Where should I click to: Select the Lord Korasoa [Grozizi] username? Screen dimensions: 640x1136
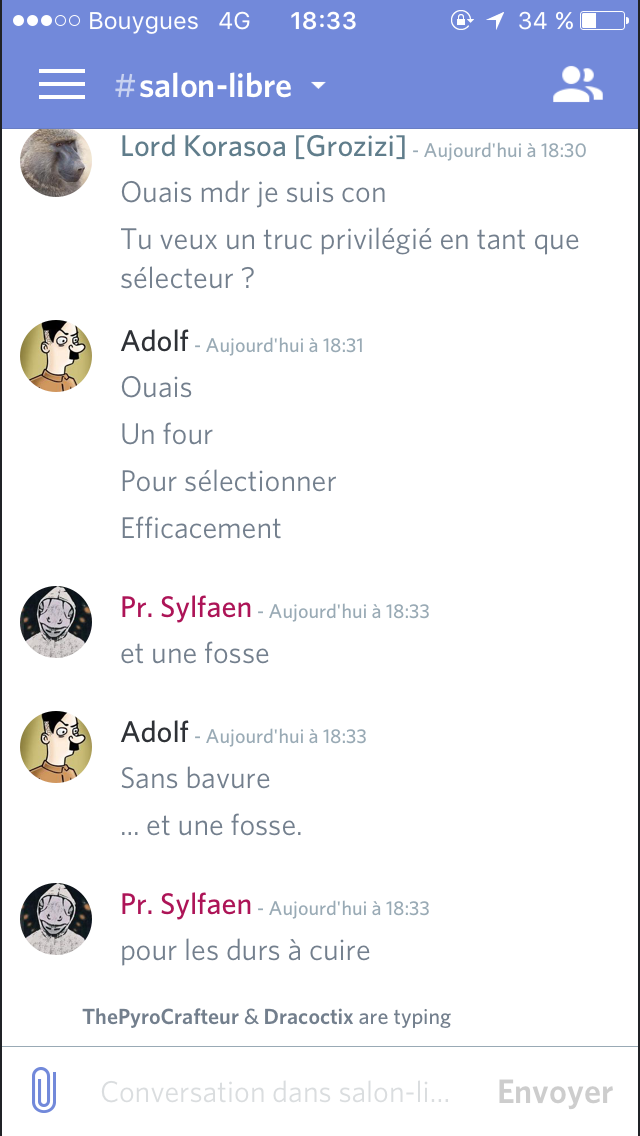coord(263,147)
